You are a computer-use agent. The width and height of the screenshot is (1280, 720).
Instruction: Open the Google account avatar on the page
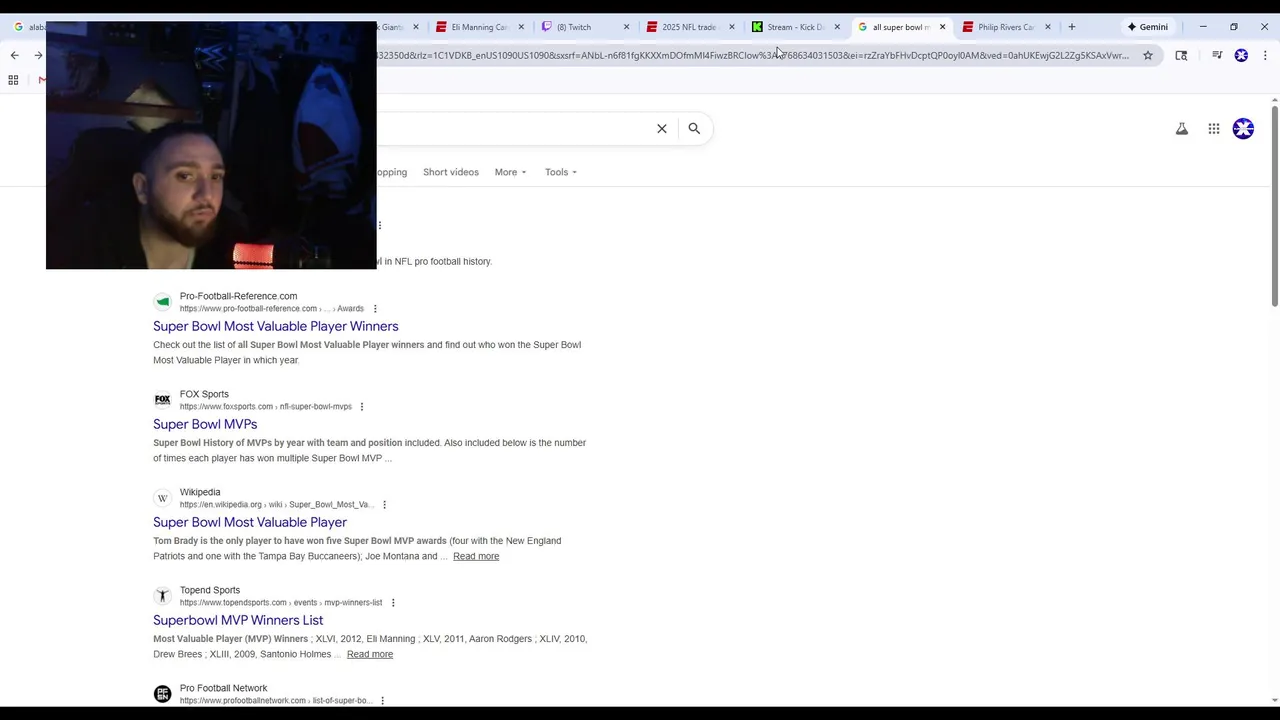(1243, 128)
